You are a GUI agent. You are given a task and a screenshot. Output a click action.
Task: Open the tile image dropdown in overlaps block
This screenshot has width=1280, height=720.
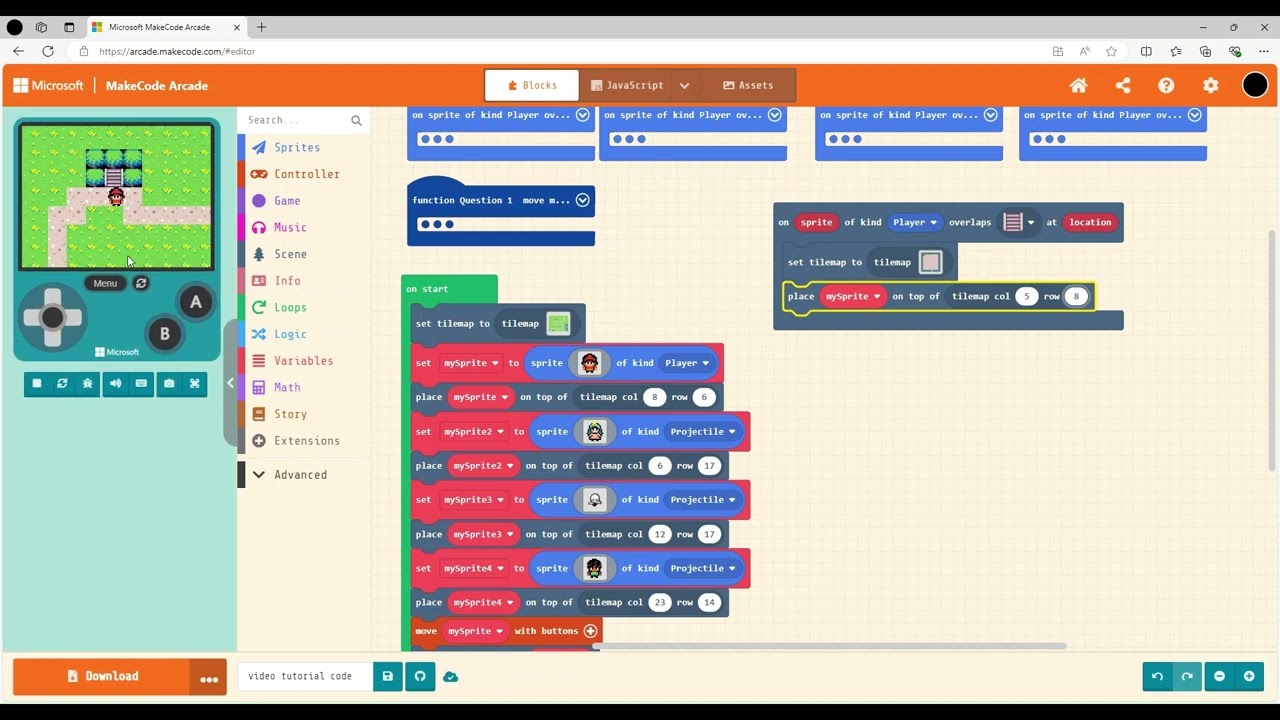pyautogui.click(x=1019, y=222)
